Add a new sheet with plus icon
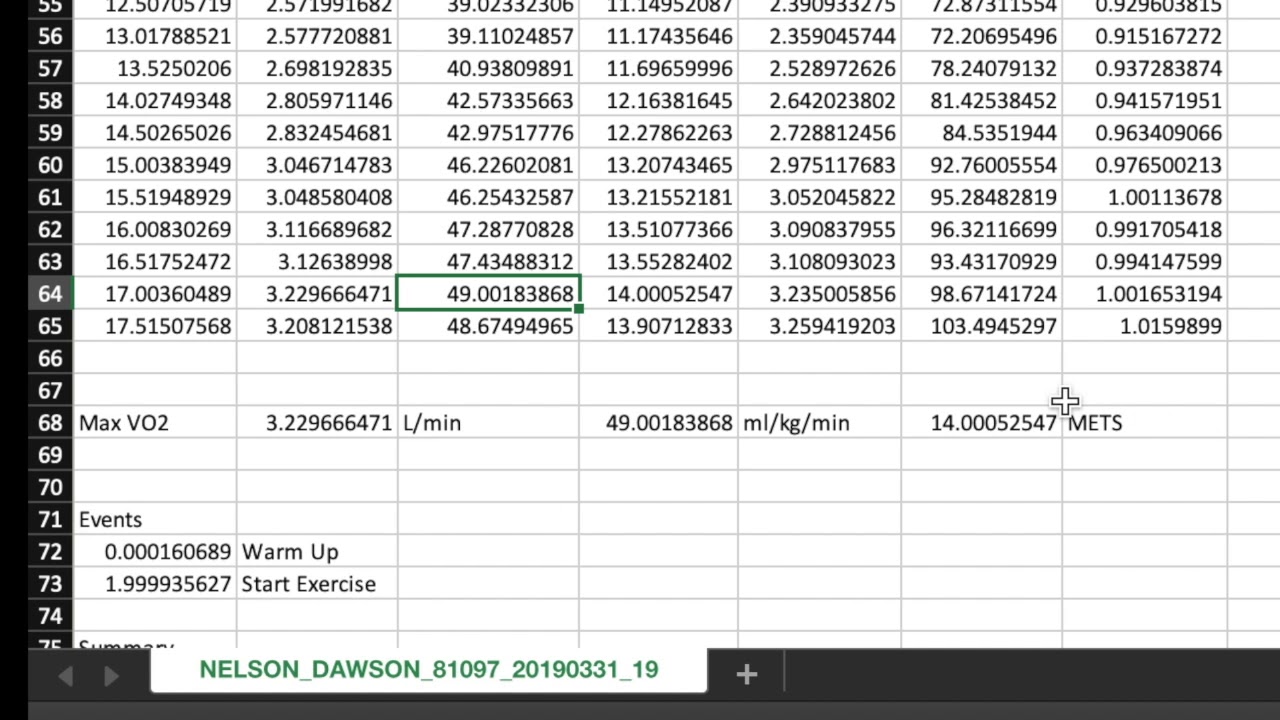This screenshot has width=1280, height=720. [x=746, y=675]
